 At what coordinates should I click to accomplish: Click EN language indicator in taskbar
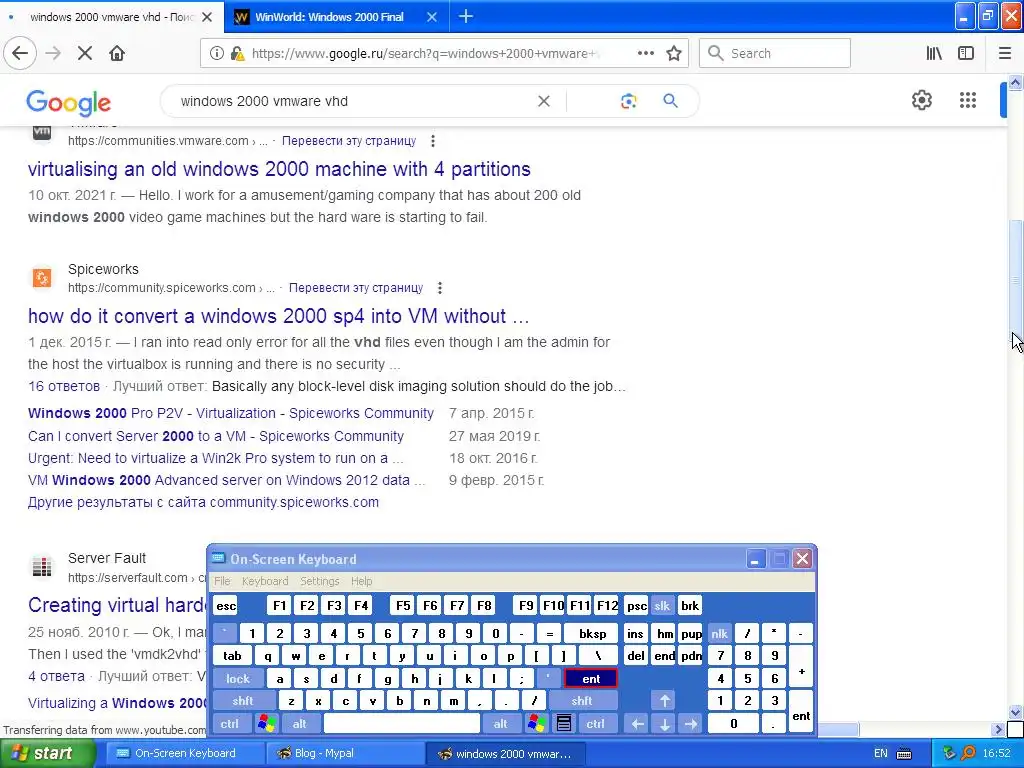[880, 754]
